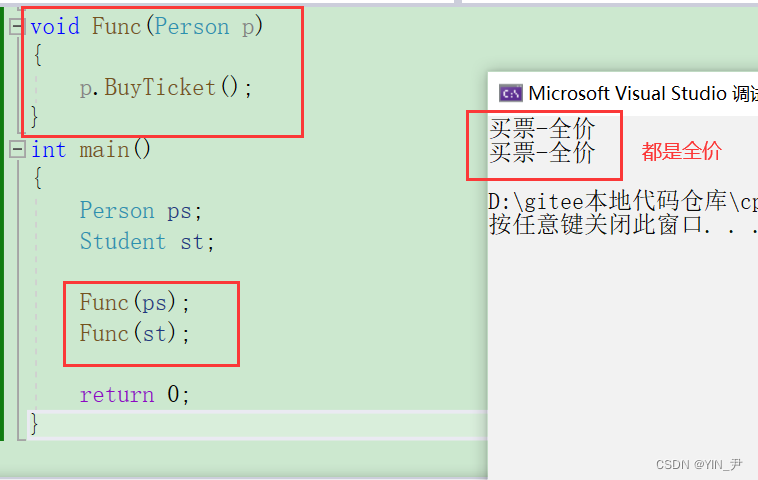Click the Func(st); call line
The height and width of the screenshot is (480, 758).
click(x=135, y=334)
